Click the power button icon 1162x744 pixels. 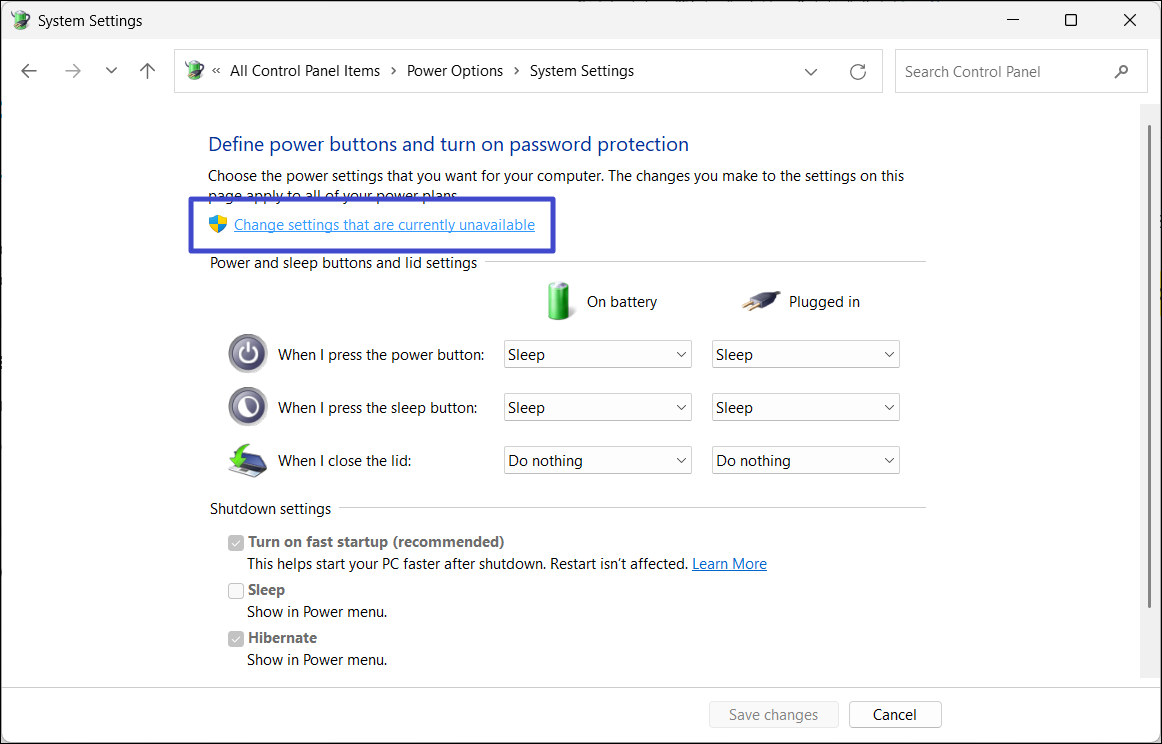click(248, 354)
